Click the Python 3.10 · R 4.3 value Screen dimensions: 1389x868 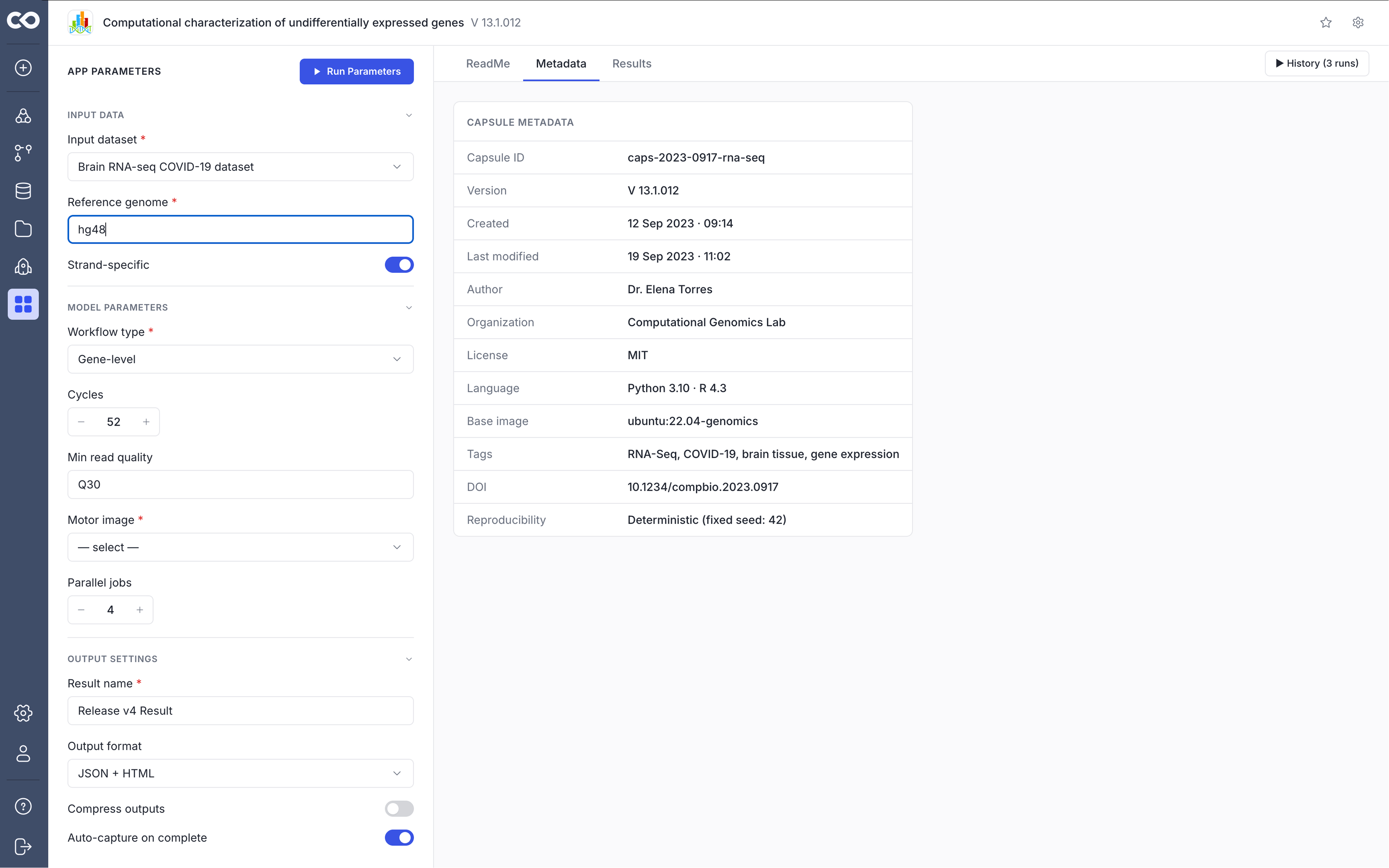(x=677, y=388)
